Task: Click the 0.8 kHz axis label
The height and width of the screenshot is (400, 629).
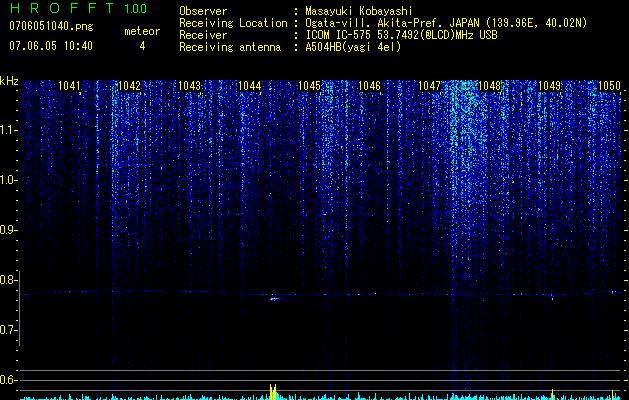Action: pos(7,280)
